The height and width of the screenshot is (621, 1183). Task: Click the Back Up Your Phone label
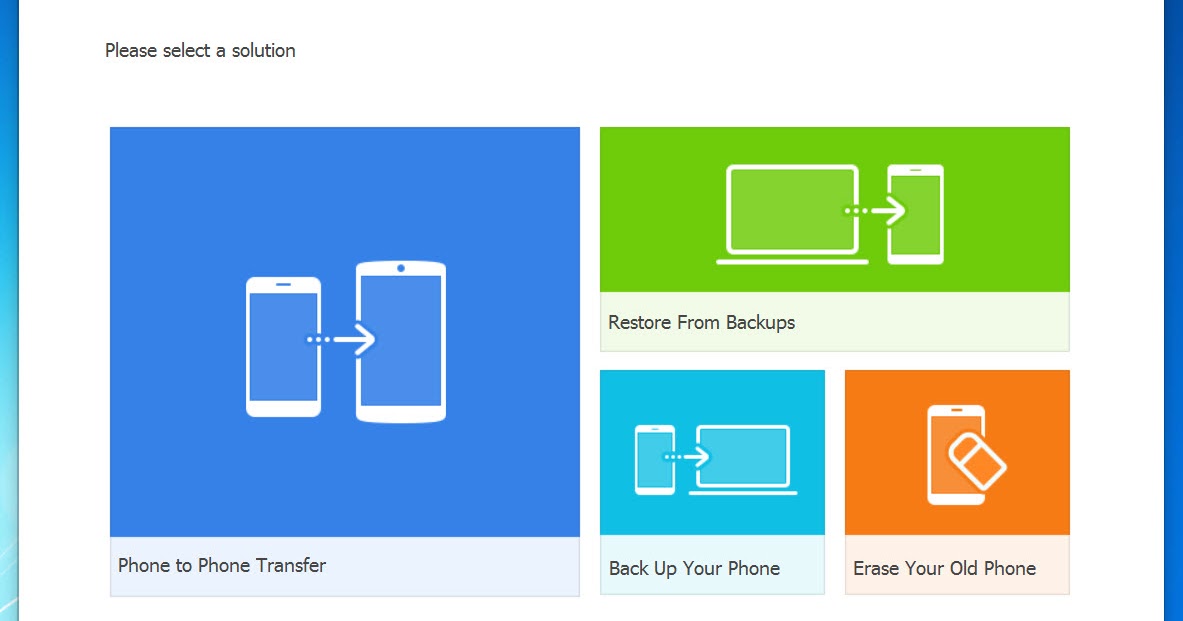coord(694,567)
